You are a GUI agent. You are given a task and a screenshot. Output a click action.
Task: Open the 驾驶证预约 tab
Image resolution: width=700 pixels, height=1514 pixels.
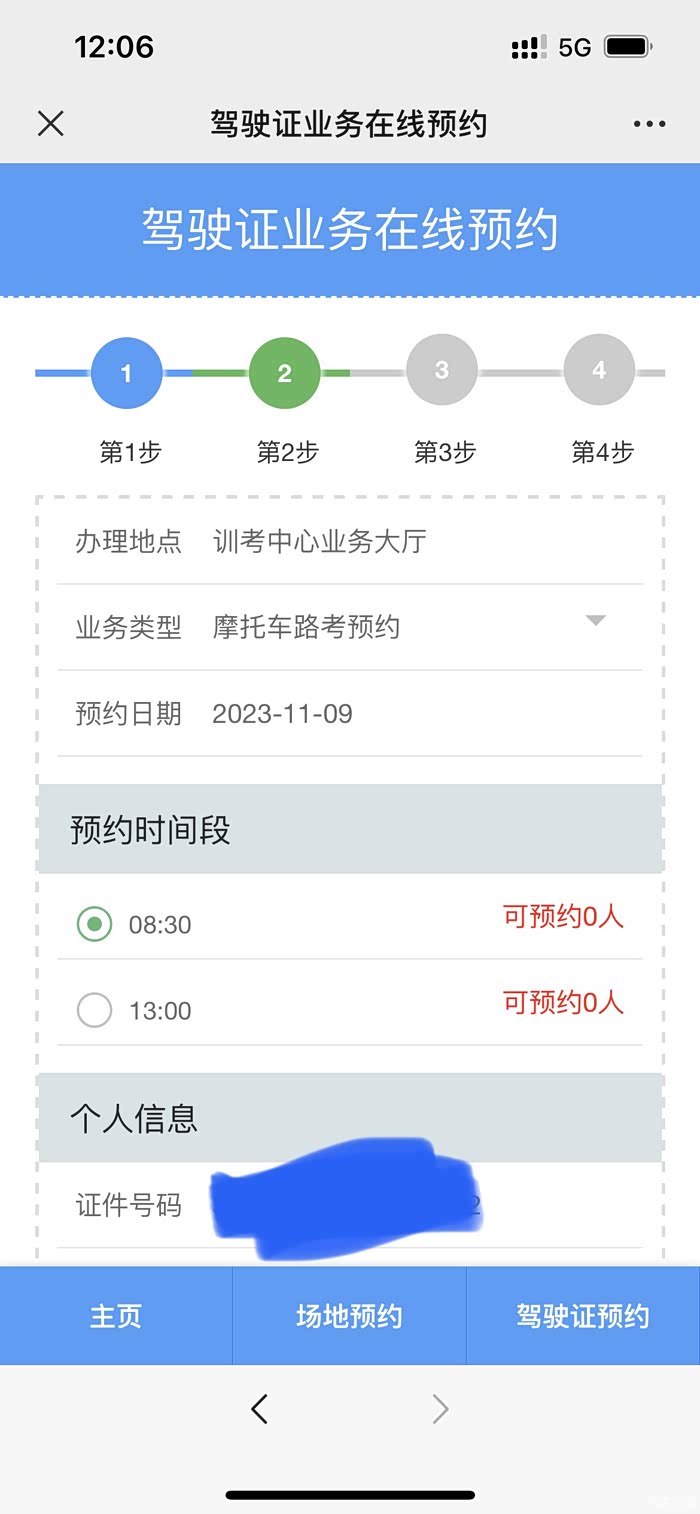[x=582, y=1316]
